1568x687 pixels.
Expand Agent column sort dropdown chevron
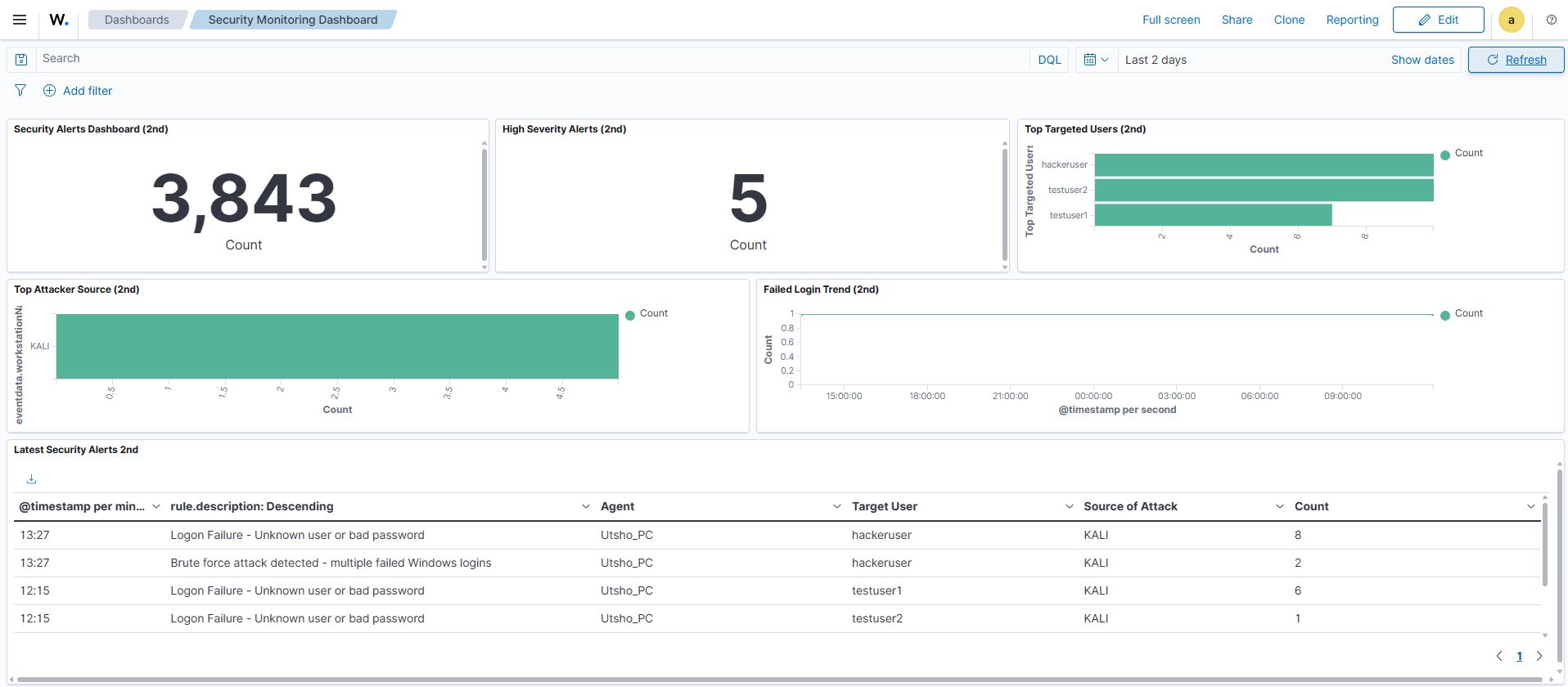pyautogui.click(x=836, y=507)
